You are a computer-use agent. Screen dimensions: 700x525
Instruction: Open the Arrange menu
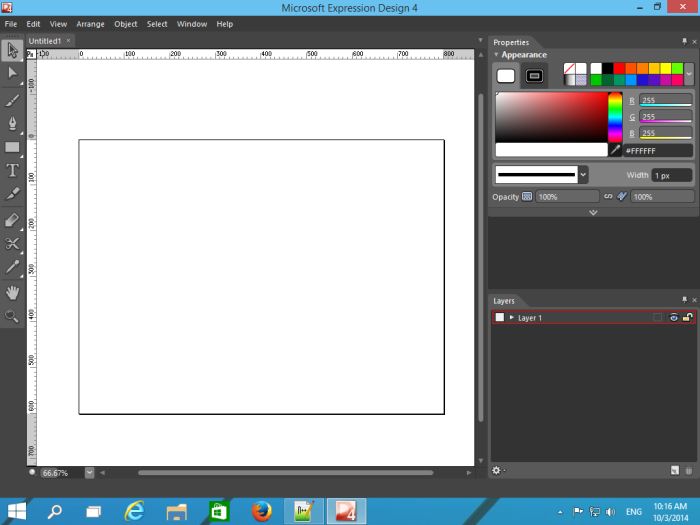[x=90, y=23]
